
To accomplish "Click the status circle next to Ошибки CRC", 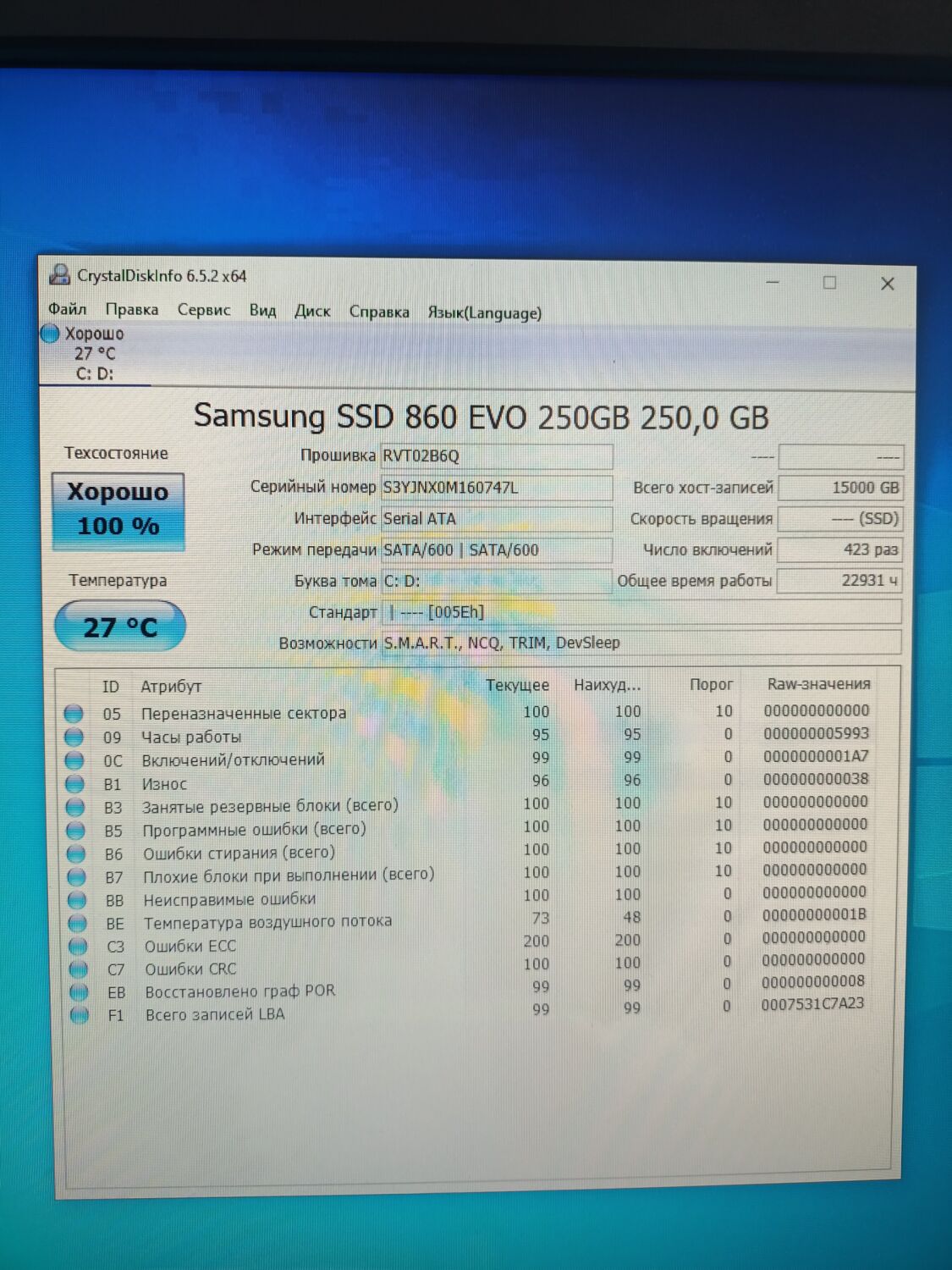I will 77,968.
